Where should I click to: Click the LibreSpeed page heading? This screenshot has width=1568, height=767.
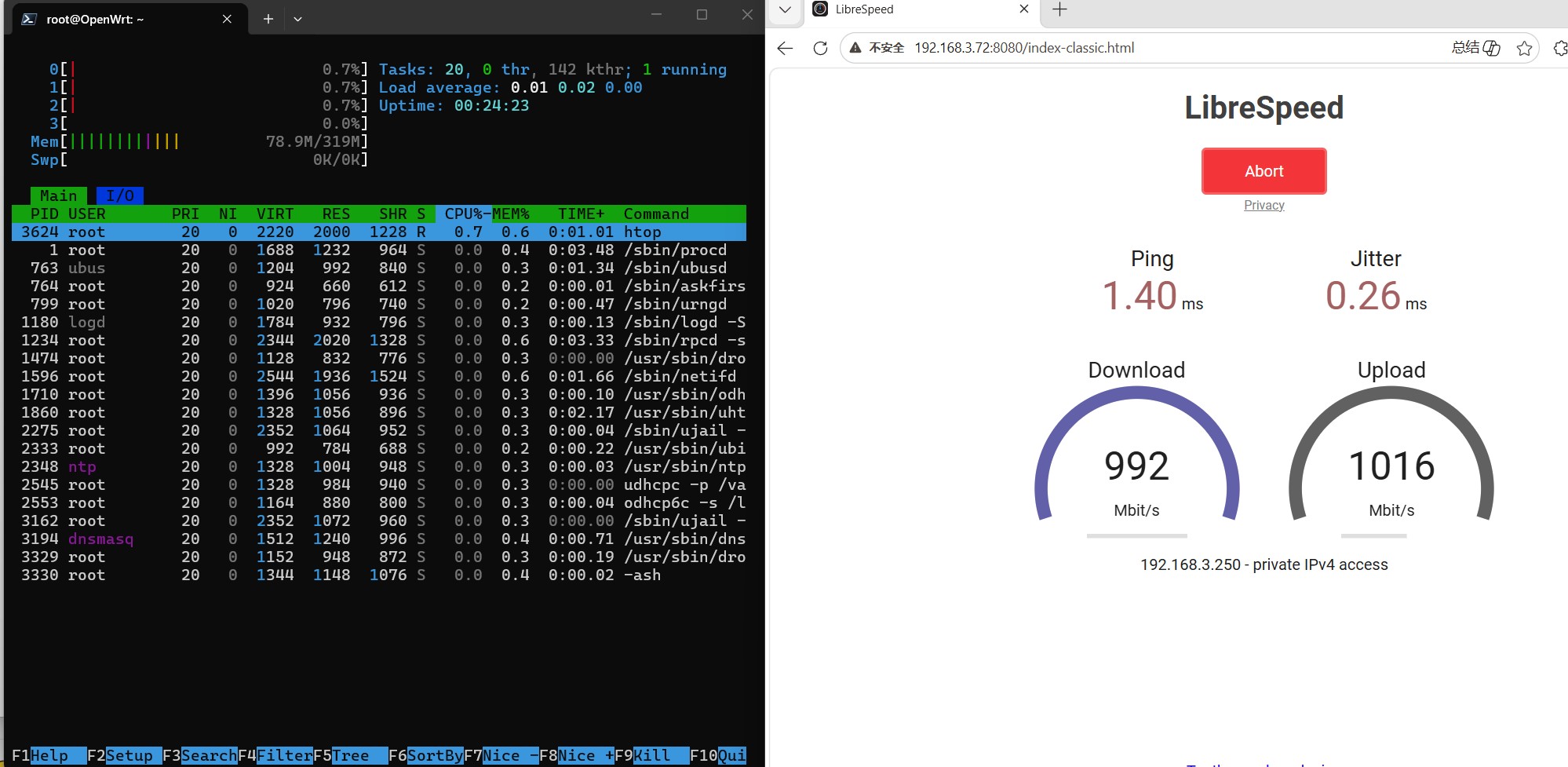(x=1264, y=108)
